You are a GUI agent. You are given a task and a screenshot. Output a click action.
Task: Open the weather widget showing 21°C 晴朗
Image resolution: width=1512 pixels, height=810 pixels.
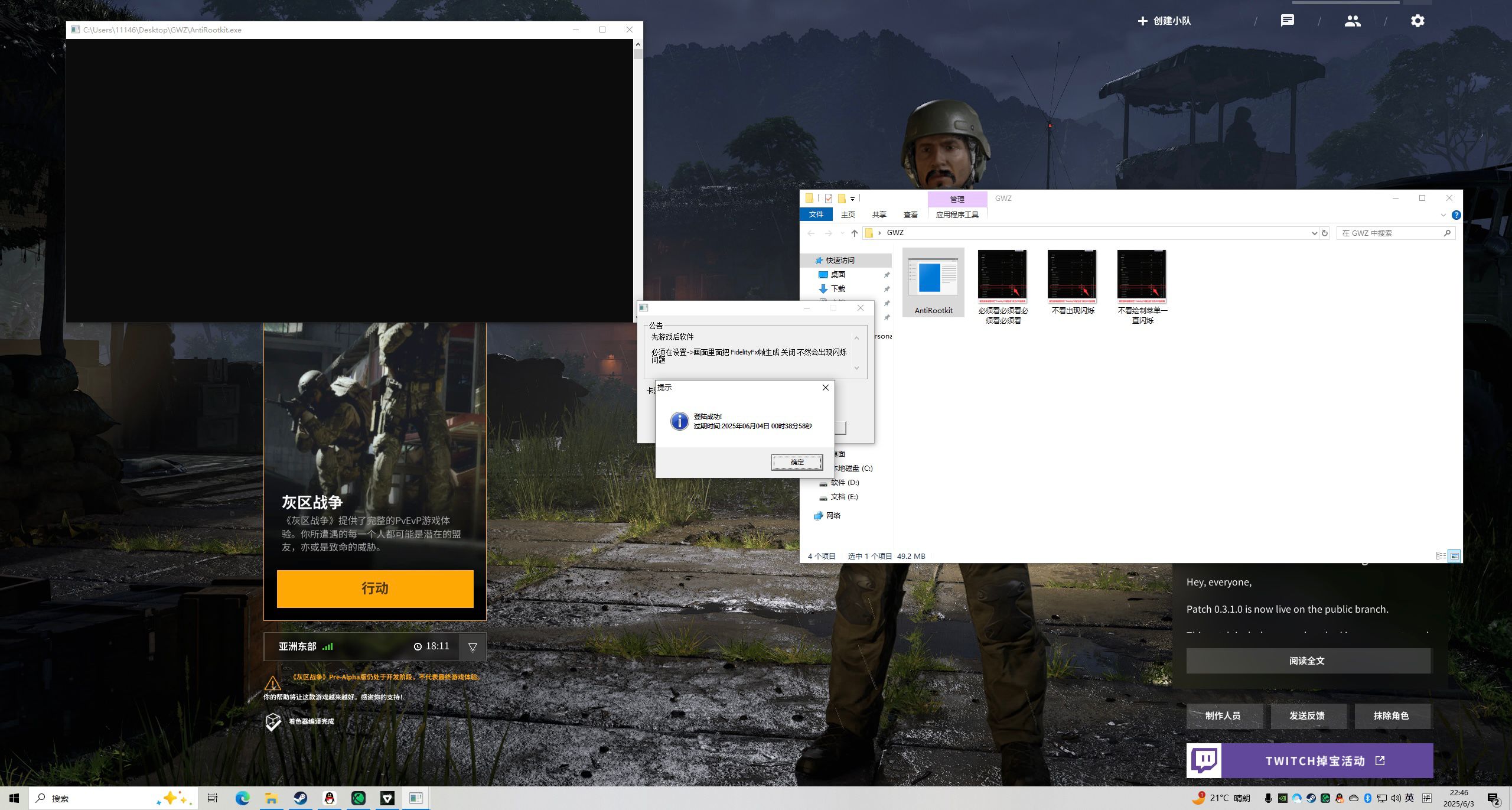(1221, 798)
